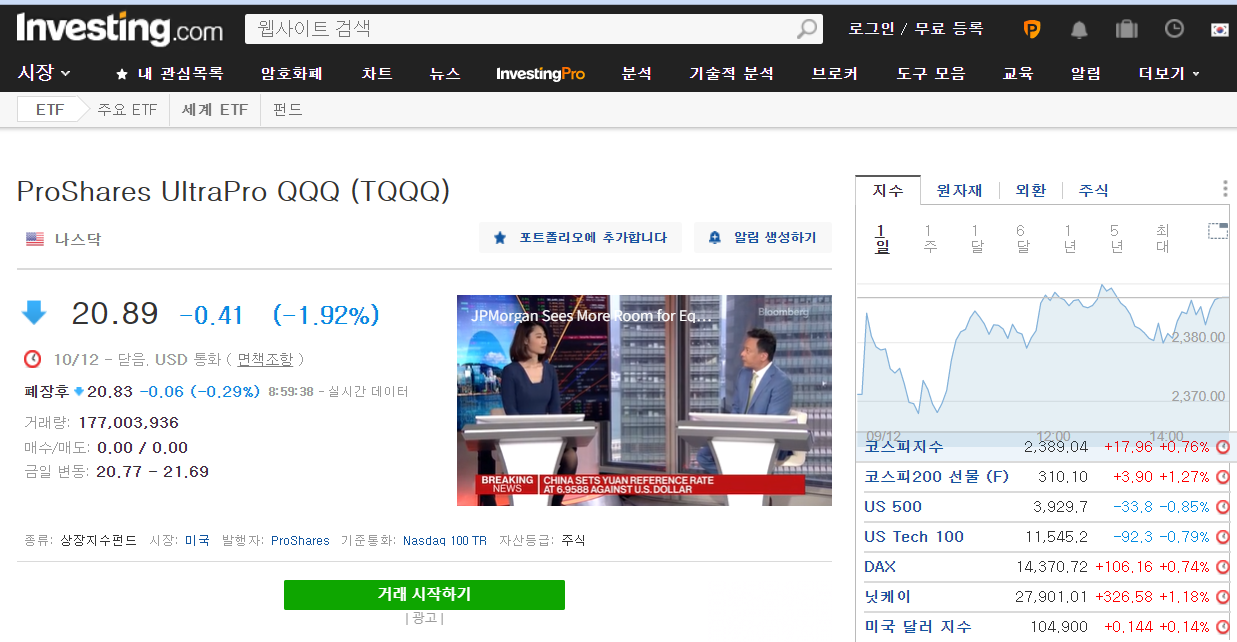Open the 차트 menu
Screen dimensions: 1237x642
click(x=377, y=74)
